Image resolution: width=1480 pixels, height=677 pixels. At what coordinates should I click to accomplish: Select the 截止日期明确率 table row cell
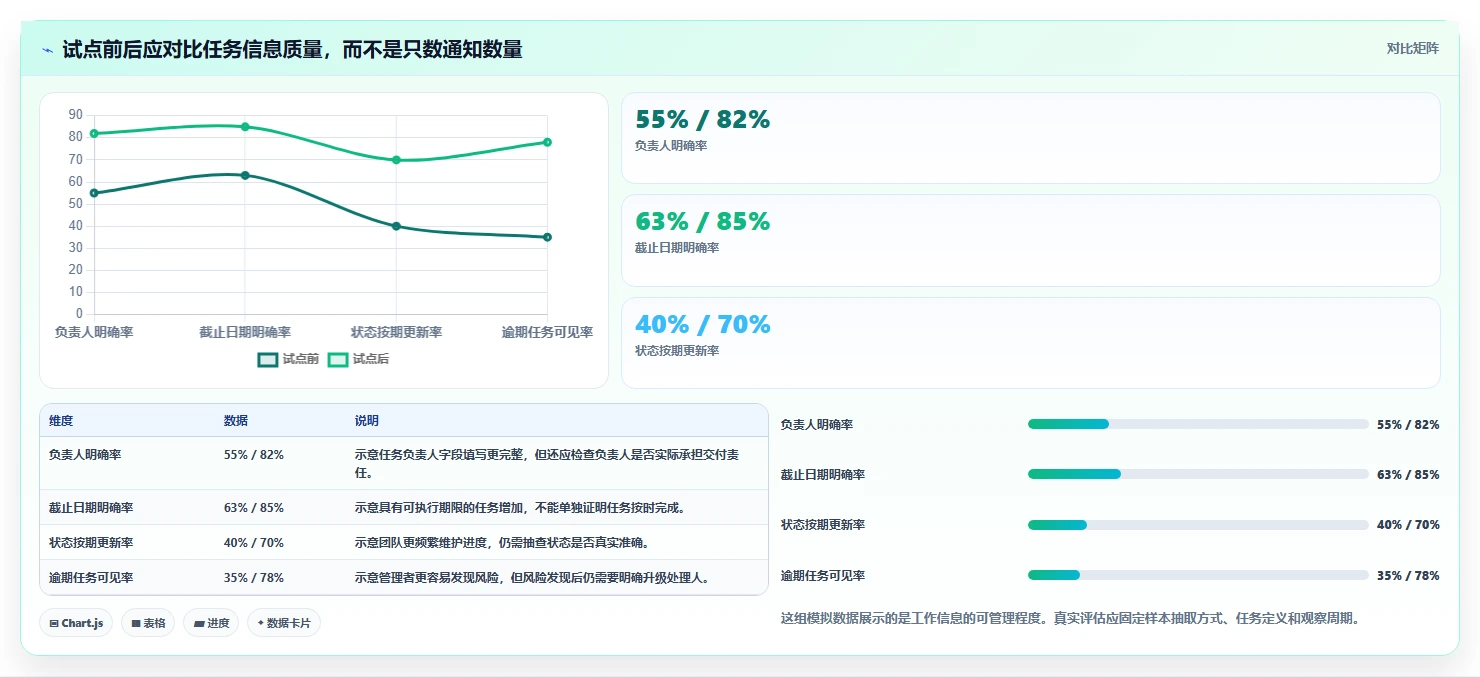click(91, 507)
